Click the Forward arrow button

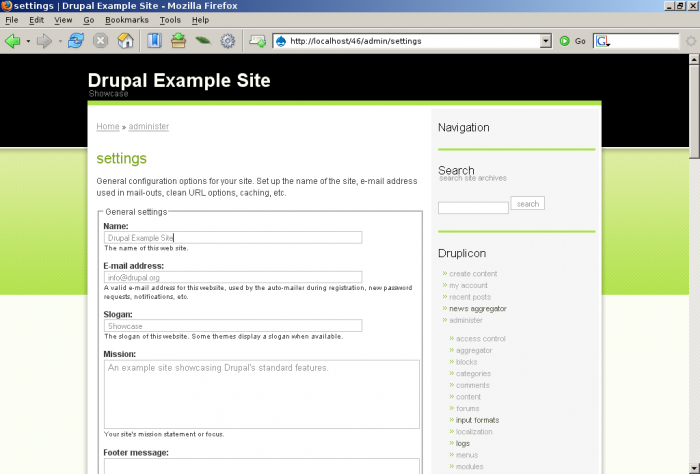(x=44, y=41)
